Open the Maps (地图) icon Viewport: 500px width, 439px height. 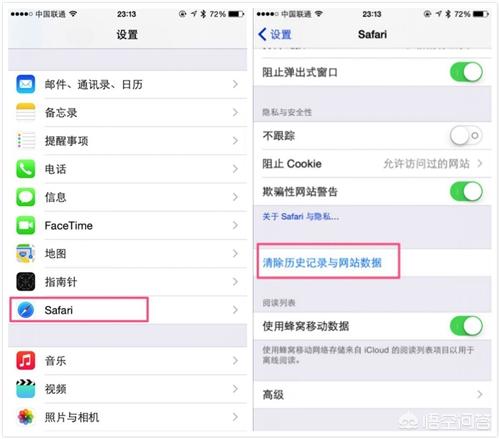coord(26,253)
